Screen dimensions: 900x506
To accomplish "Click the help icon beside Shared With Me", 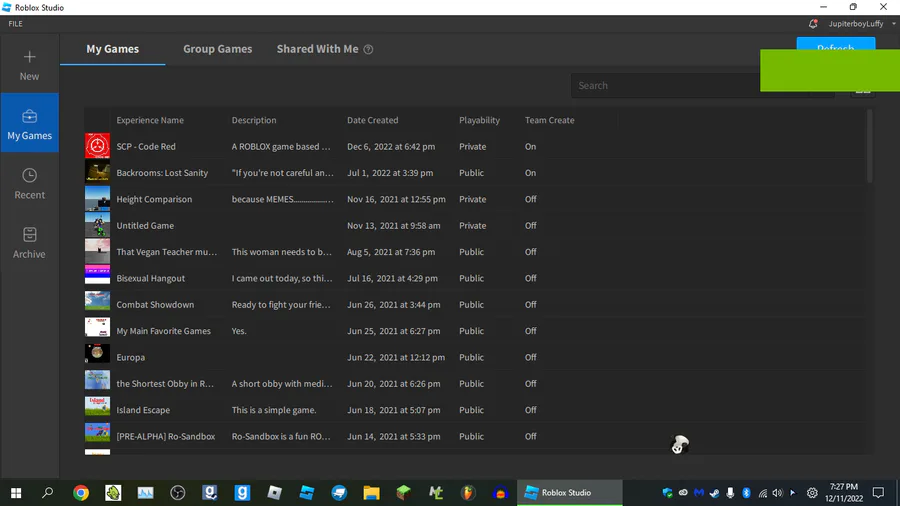I will 368,49.
